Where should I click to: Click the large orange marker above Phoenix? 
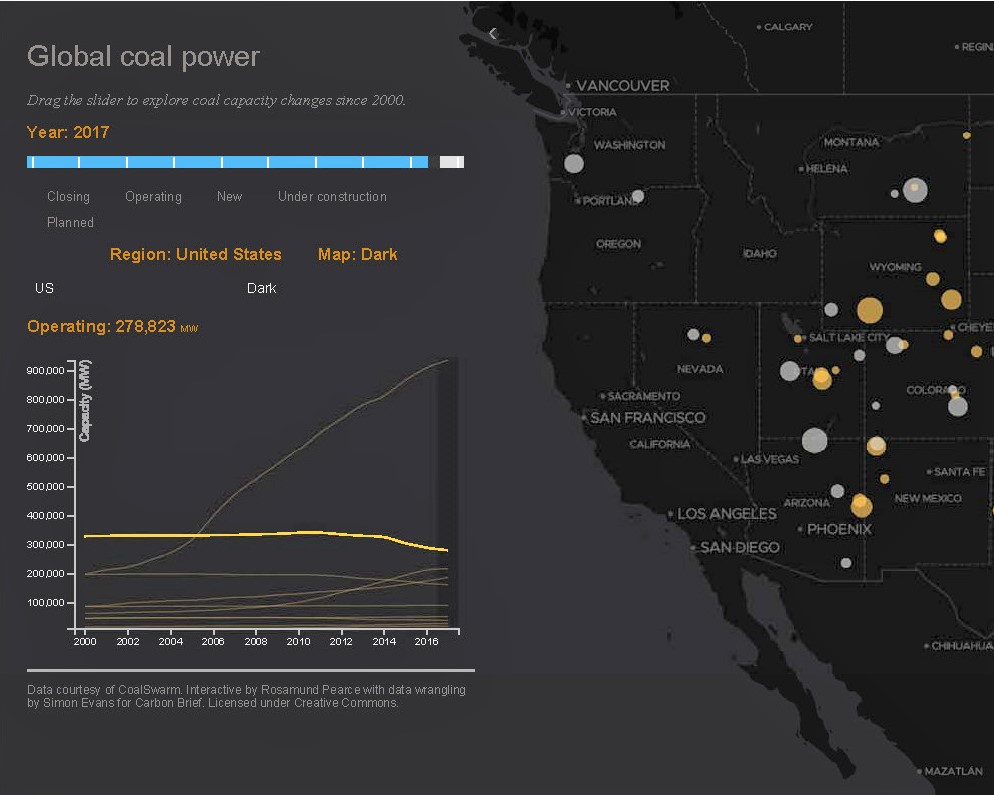tap(861, 505)
